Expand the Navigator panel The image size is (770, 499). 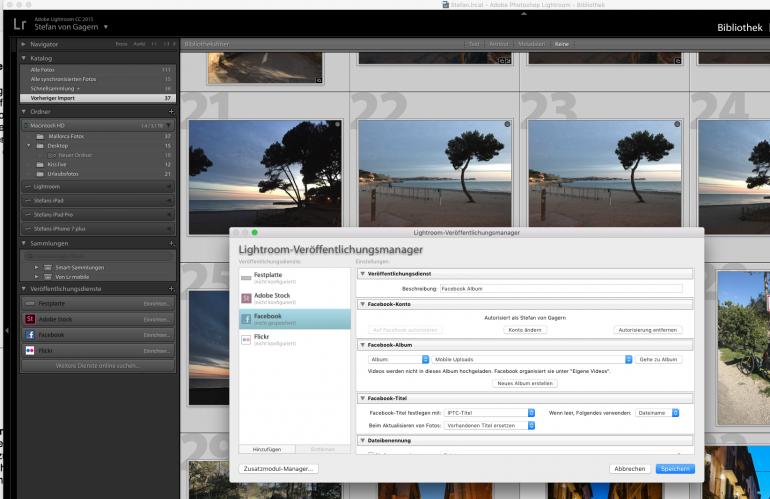23,44
